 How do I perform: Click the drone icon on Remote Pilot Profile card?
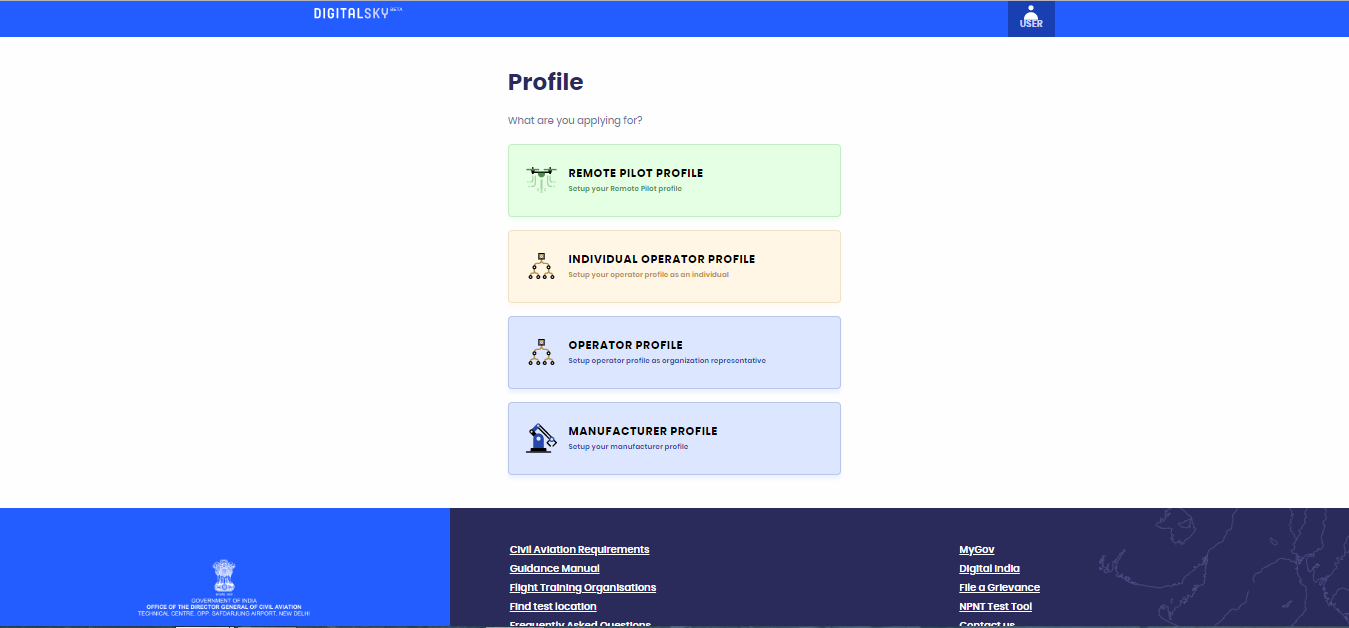point(541,177)
